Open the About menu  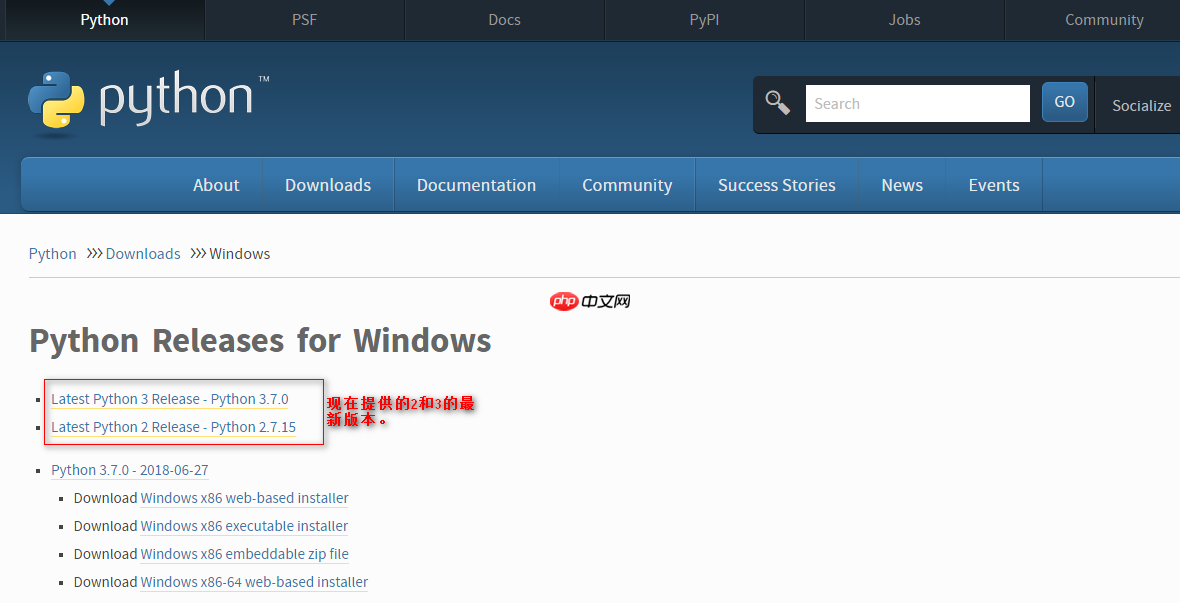pos(216,184)
